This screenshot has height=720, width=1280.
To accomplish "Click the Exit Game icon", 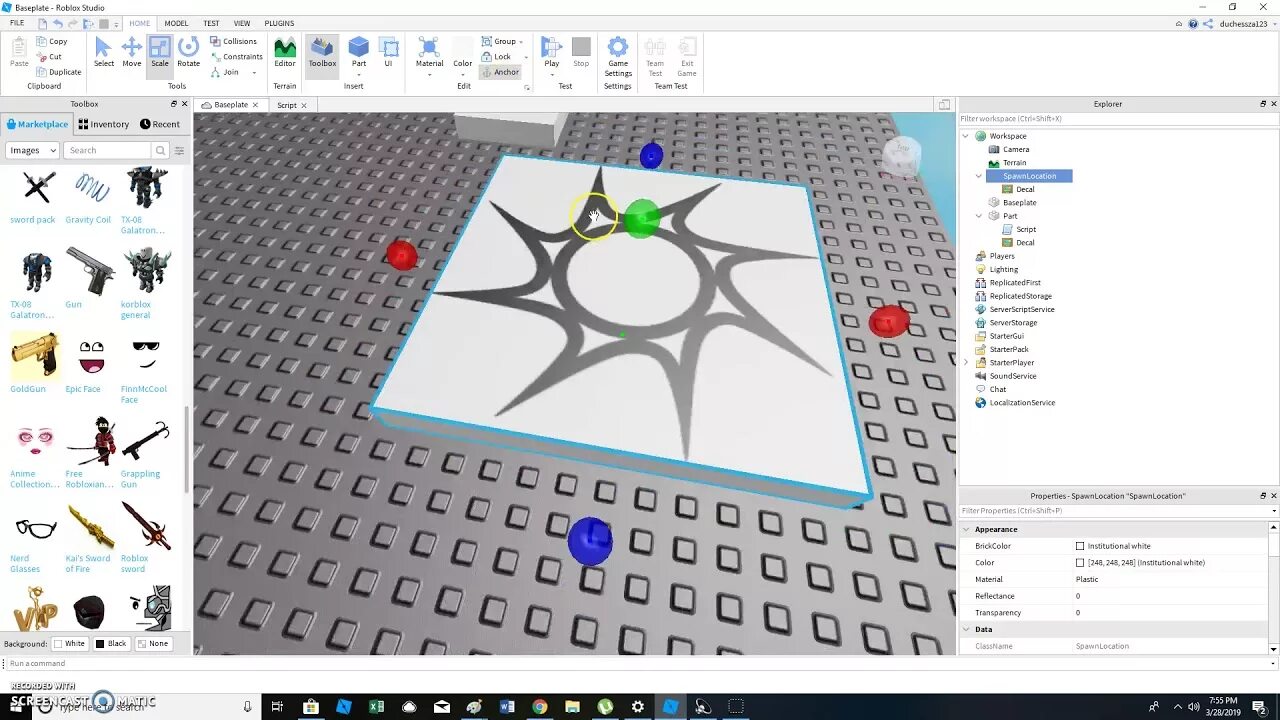I will 687,56.
